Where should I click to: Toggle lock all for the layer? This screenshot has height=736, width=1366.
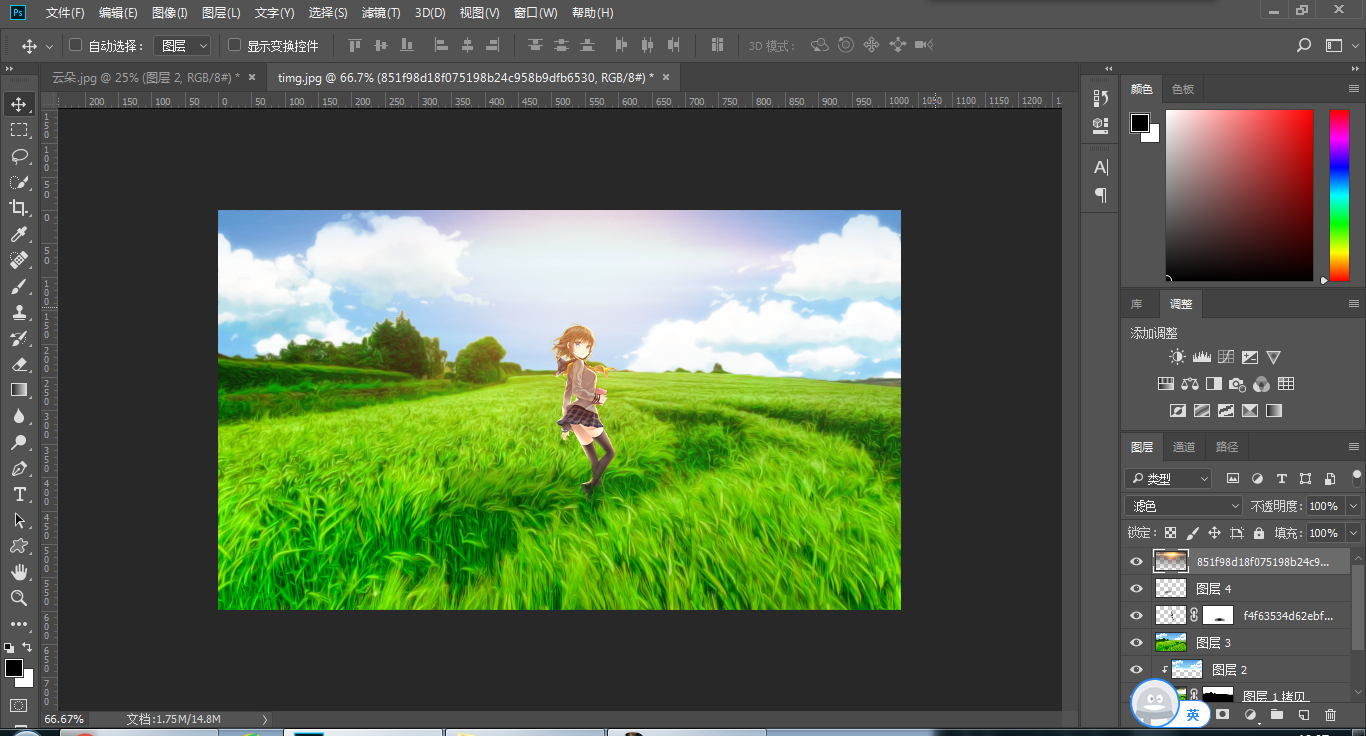click(x=1259, y=533)
